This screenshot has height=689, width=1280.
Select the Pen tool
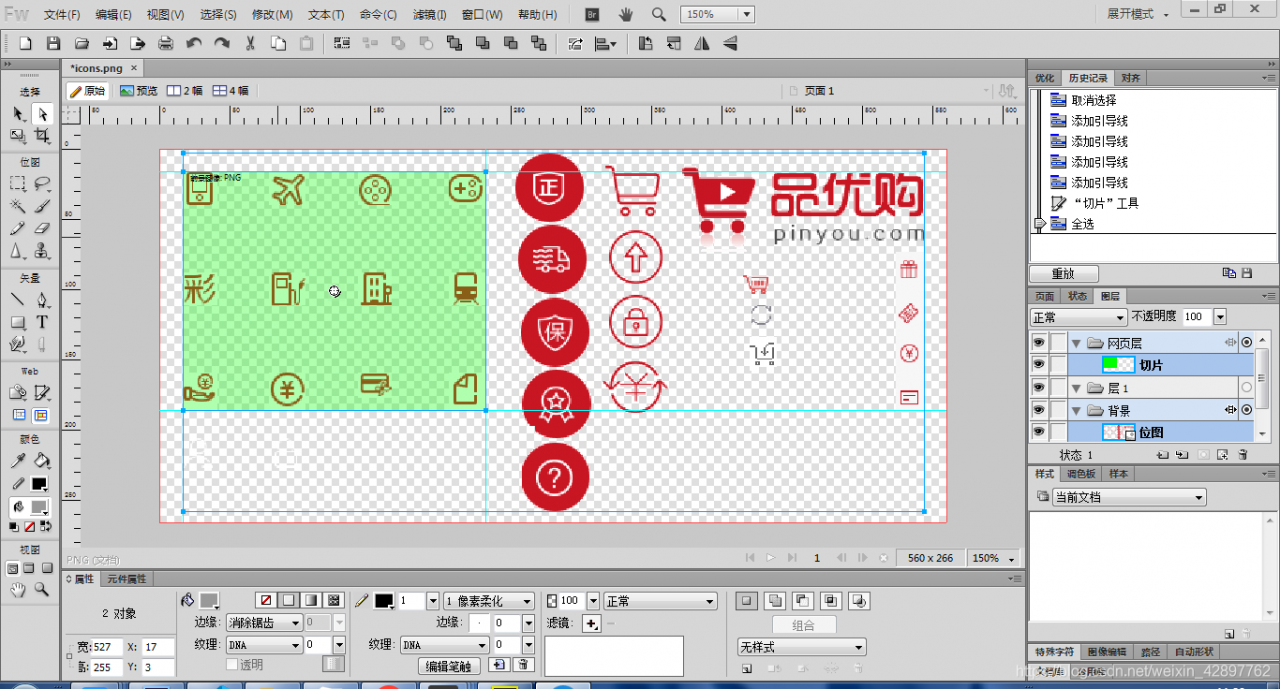point(42,300)
